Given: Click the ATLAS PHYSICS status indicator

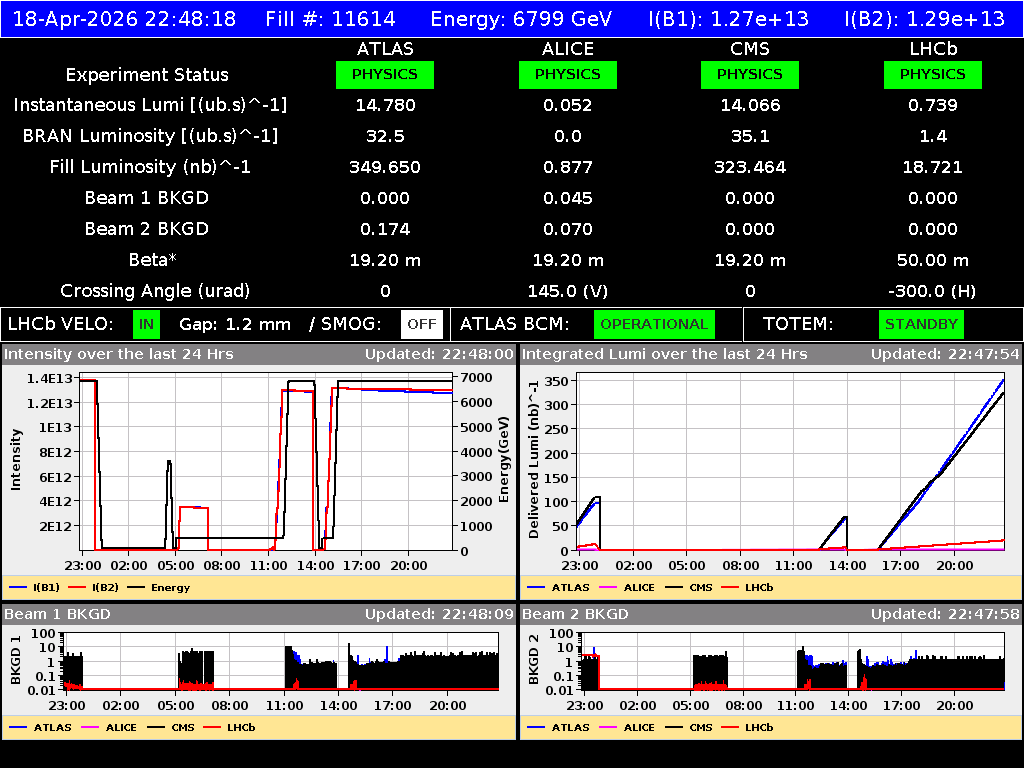Looking at the screenshot, I should (385, 74).
